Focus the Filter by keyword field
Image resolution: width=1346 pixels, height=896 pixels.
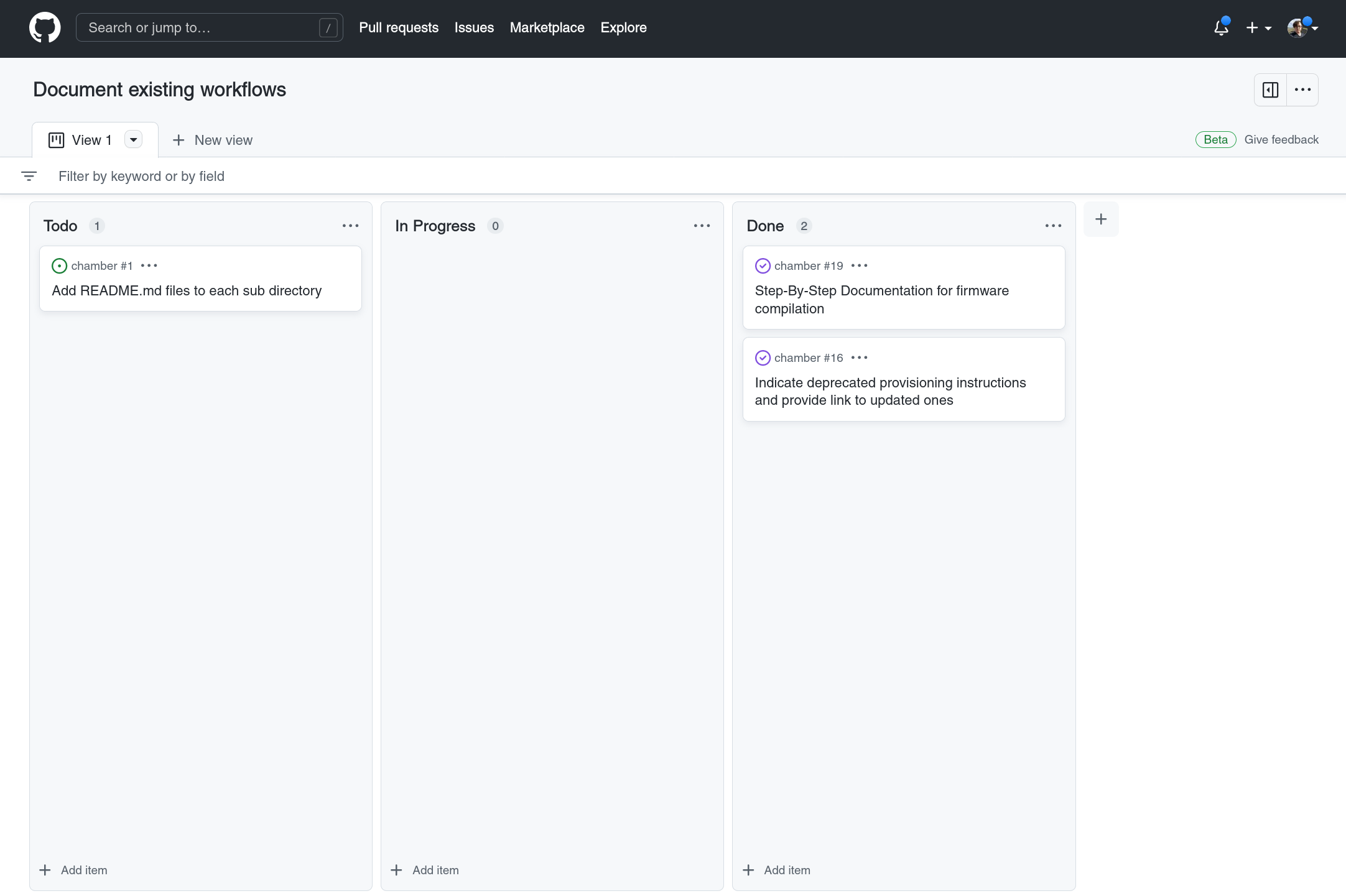[x=697, y=176]
